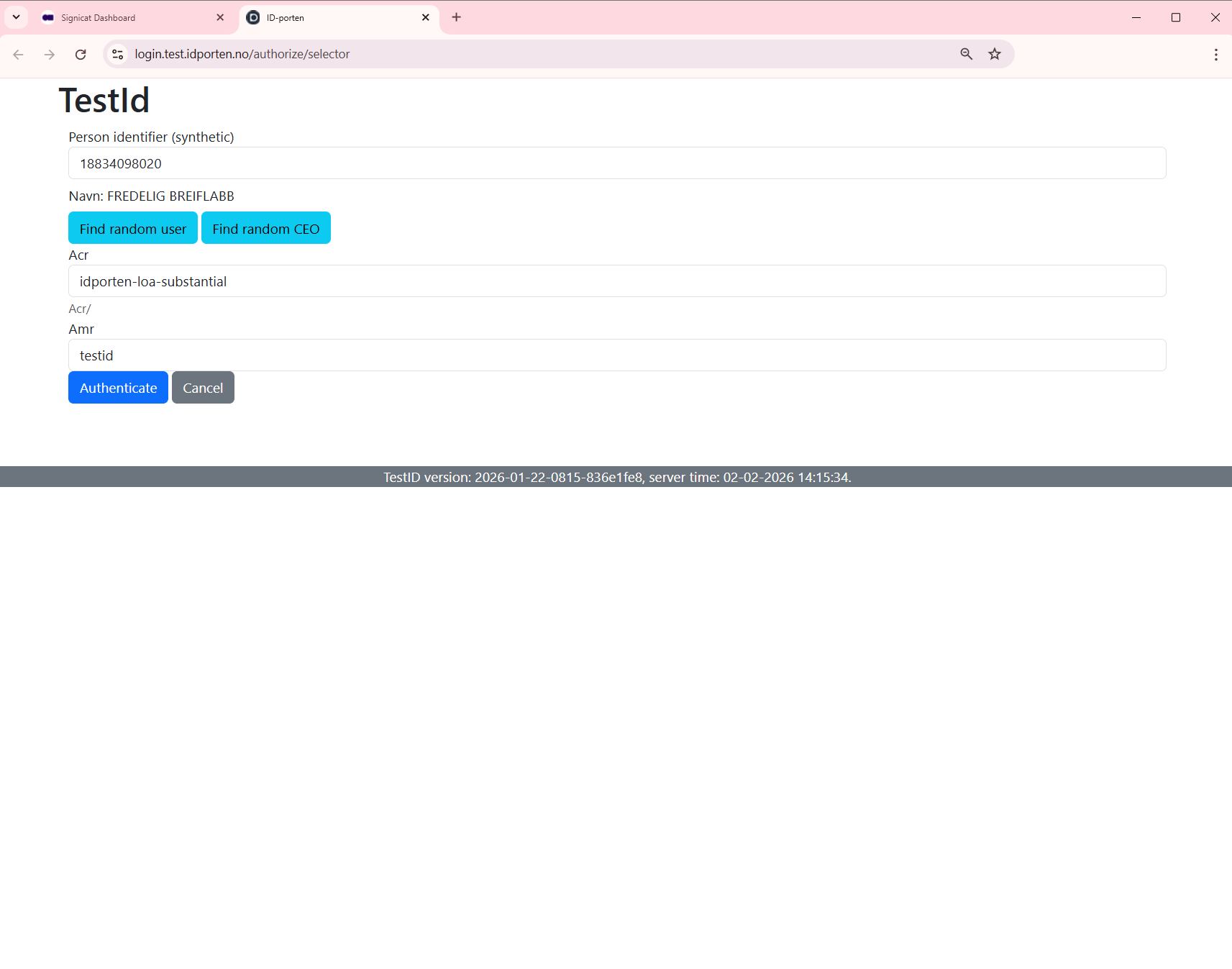Open the site information icon in the address bar
1232x969 pixels.
pos(117,54)
